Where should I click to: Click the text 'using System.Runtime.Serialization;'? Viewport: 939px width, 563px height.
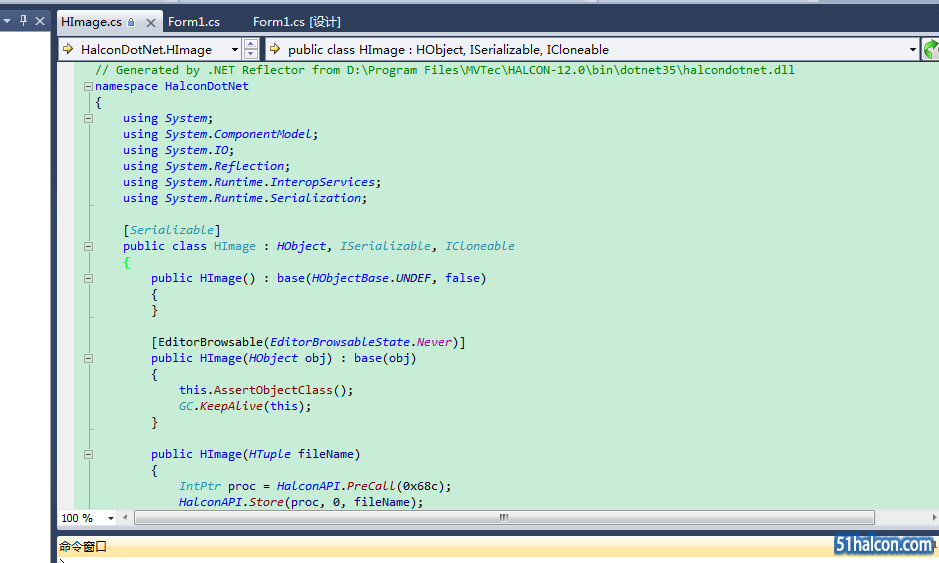(245, 198)
